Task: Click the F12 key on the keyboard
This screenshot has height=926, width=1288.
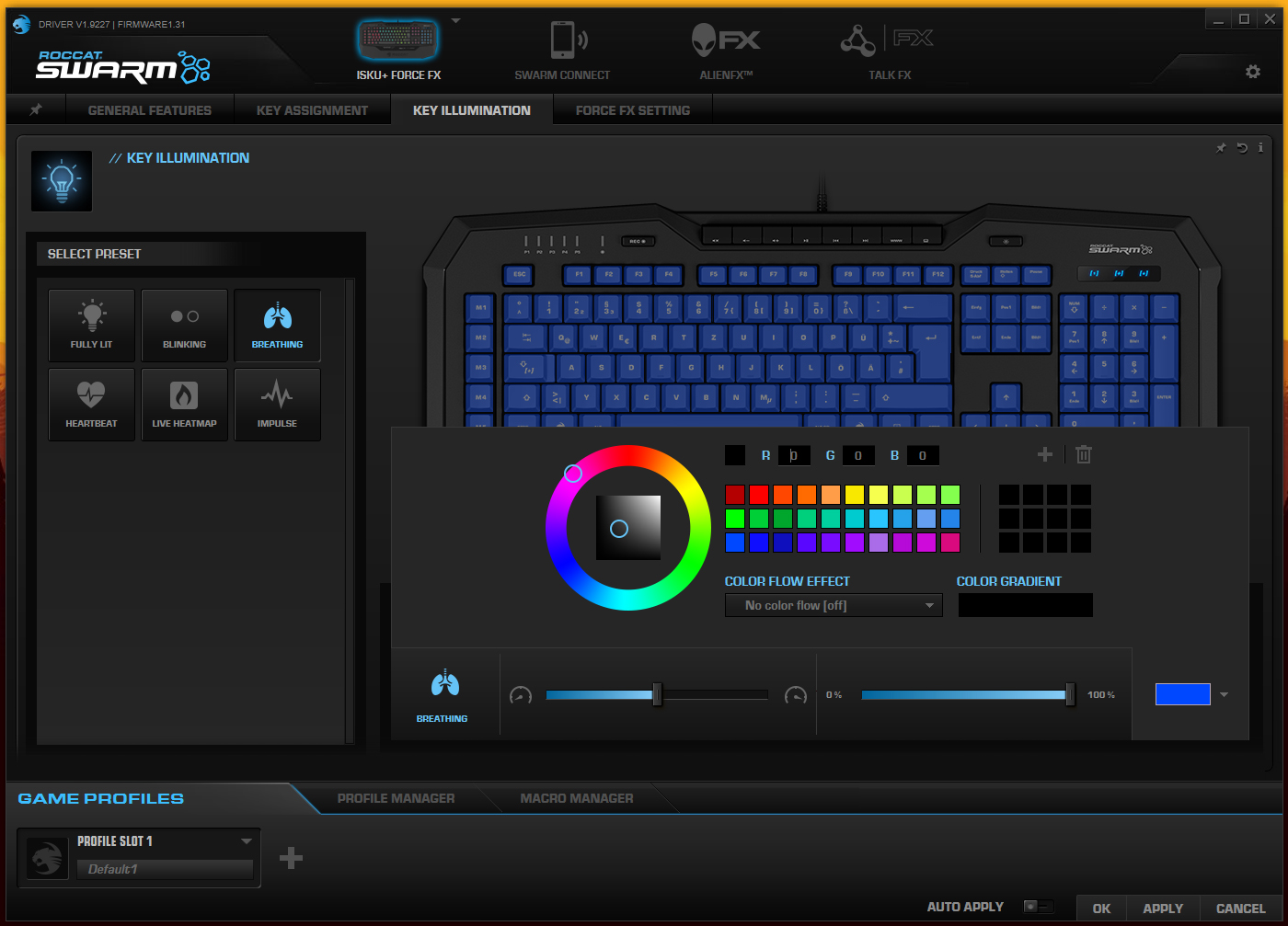Action: (x=937, y=274)
